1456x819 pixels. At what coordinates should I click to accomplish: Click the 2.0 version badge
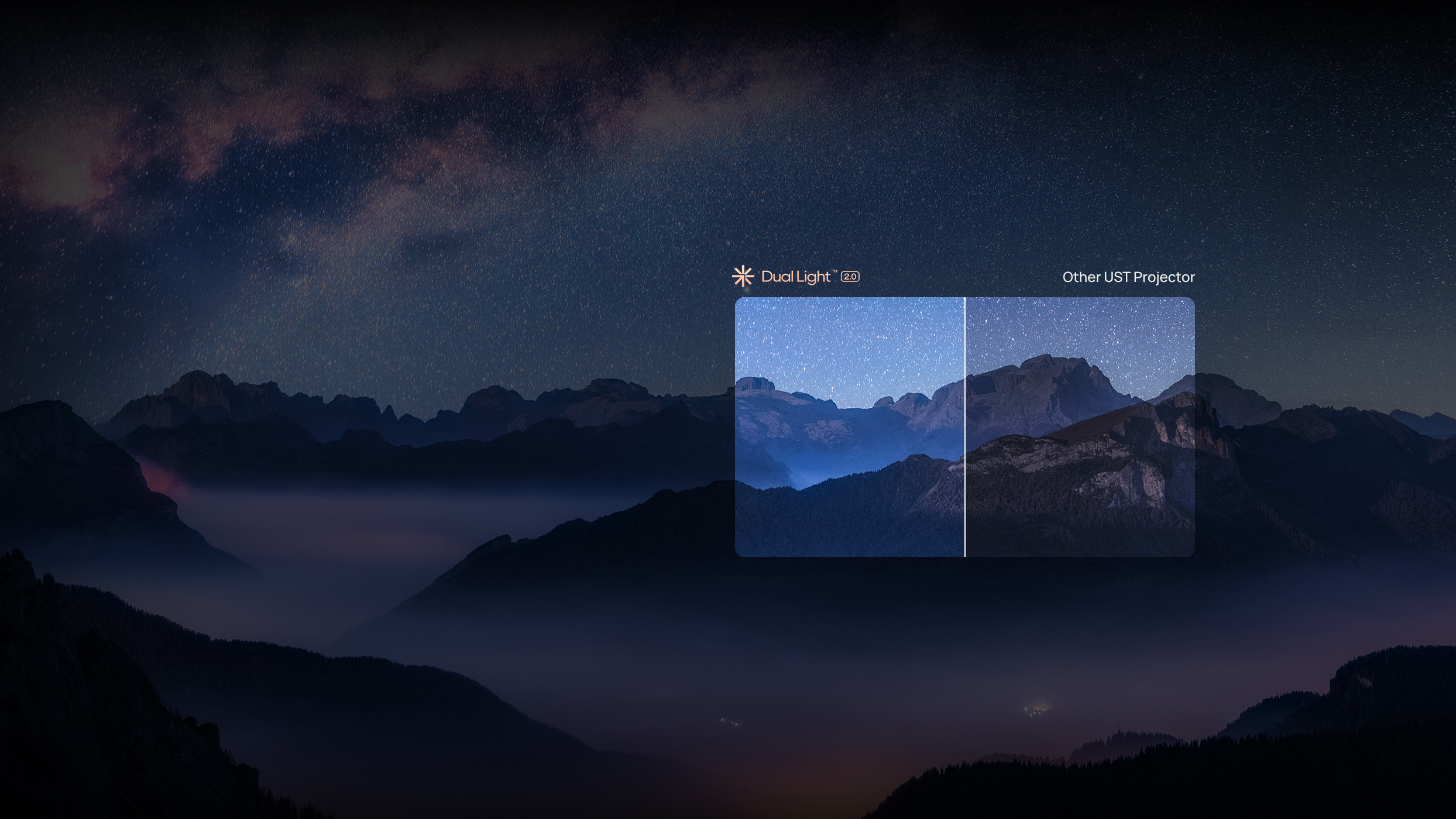coord(850,277)
